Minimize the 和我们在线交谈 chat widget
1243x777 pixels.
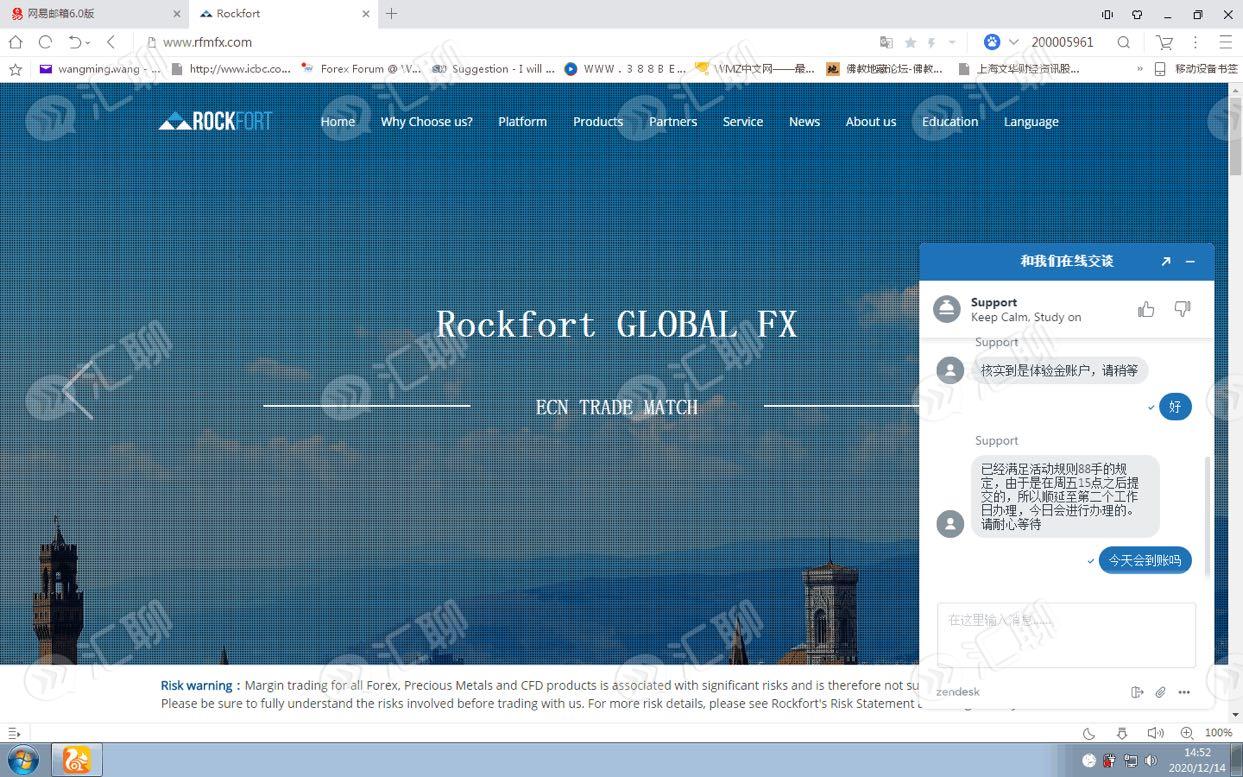point(1190,261)
